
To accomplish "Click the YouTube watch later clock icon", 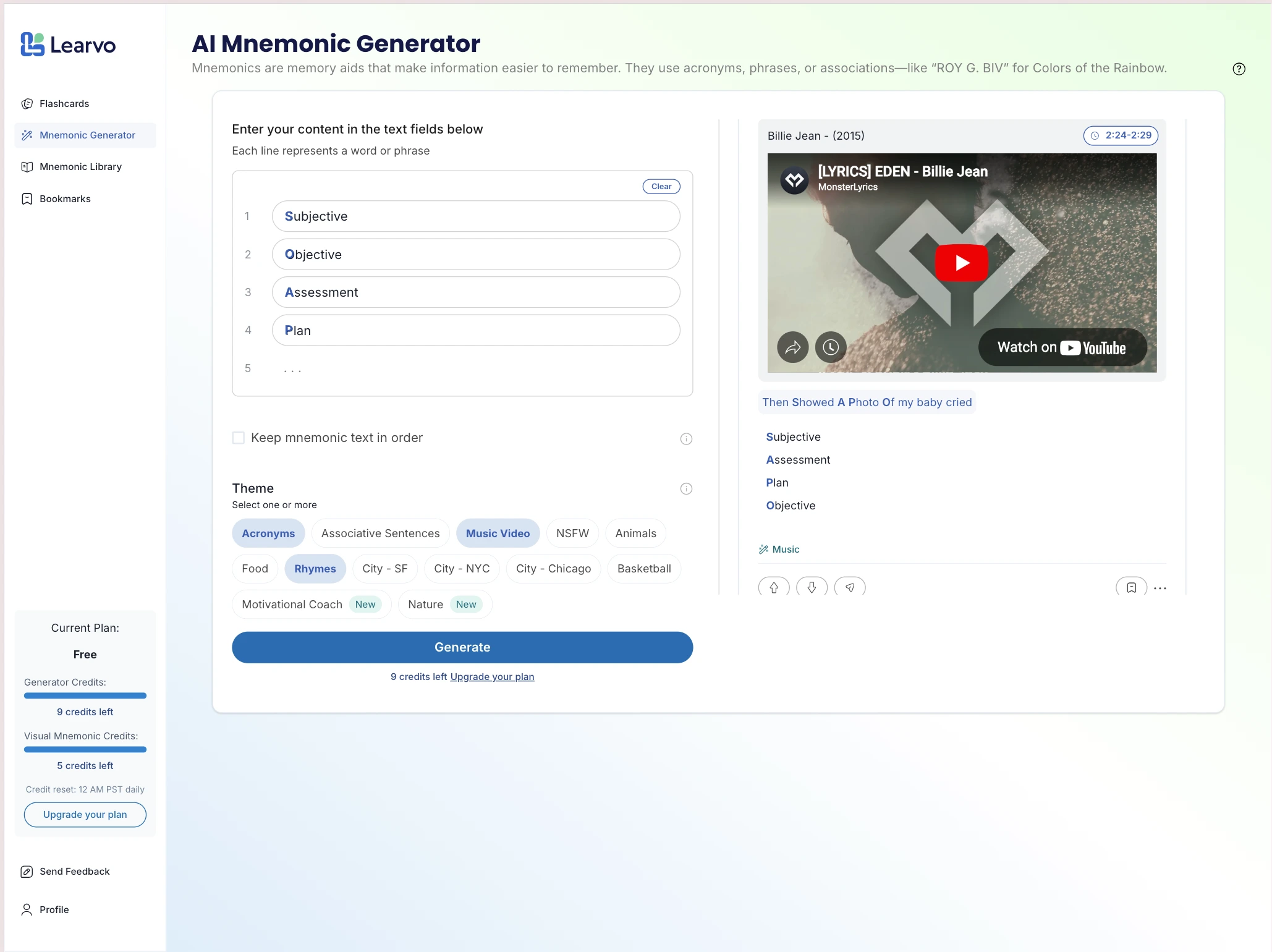I will click(831, 347).
